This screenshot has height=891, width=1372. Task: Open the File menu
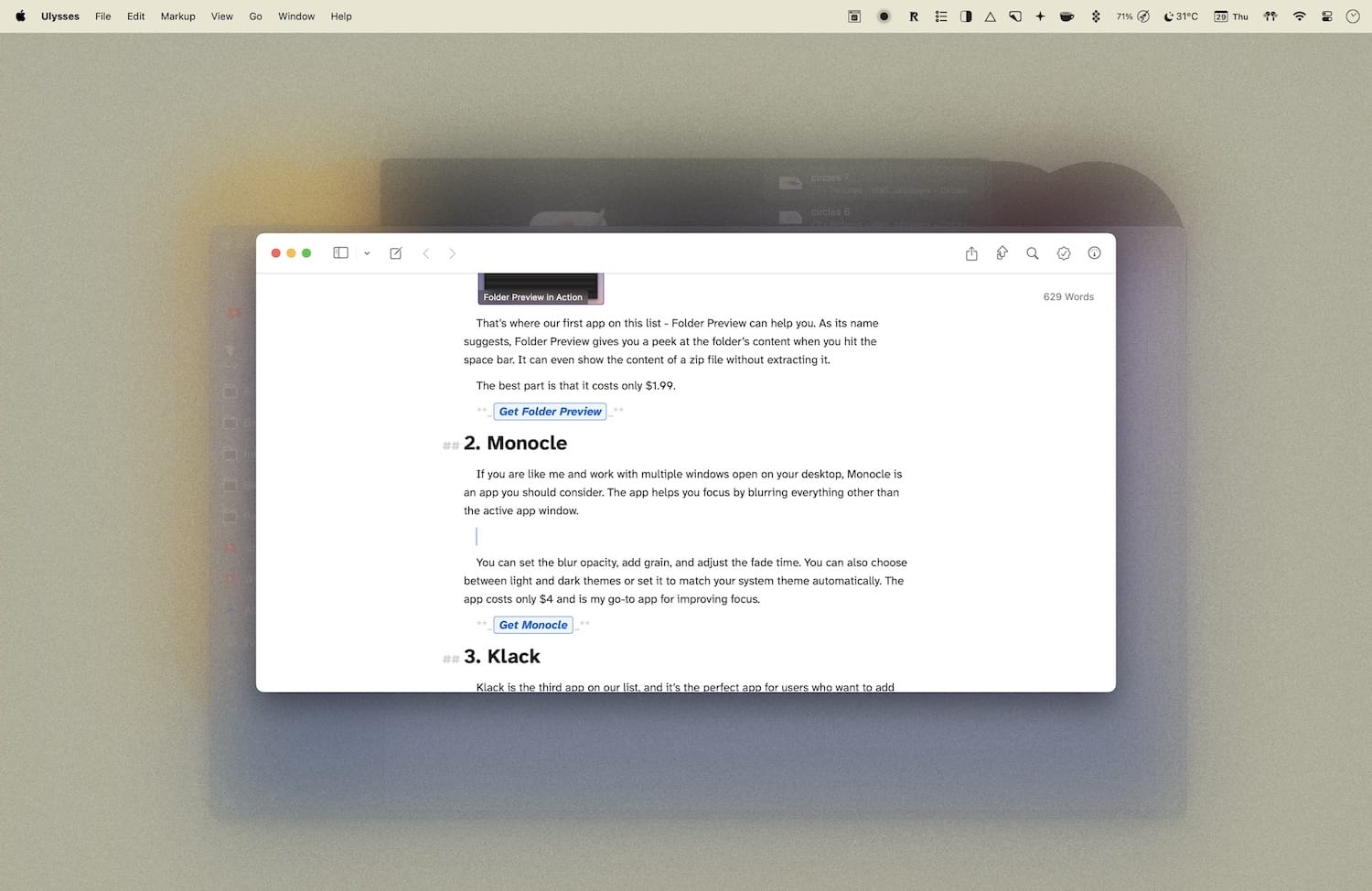(x=103, y=16)
